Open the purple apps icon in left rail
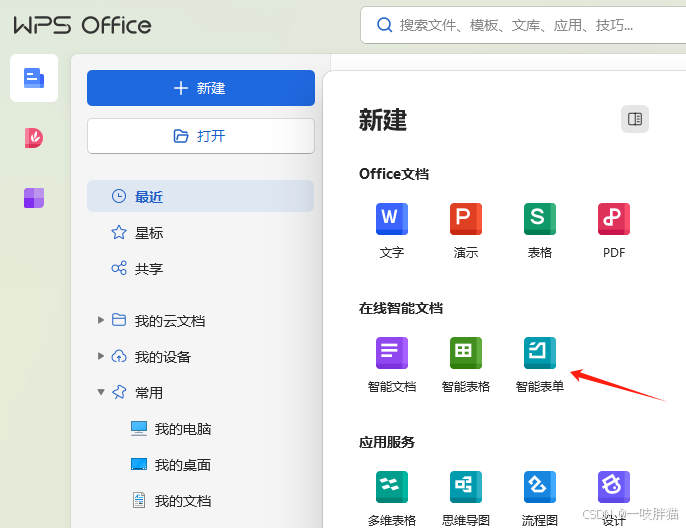Viewport: 686px width, 528px height. [x=34, y=198]
